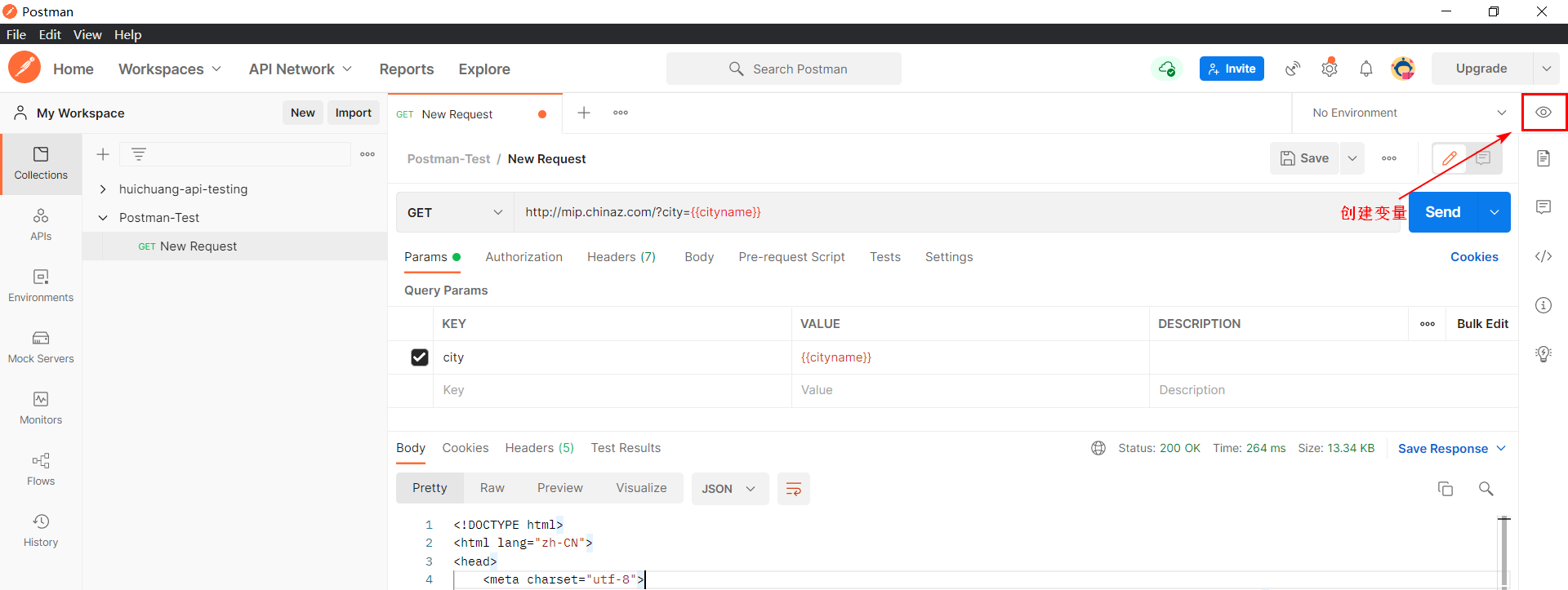Viewport: 1568px width, 590px height.
Task: Click the collections filter icon
Action: (139, 154)
